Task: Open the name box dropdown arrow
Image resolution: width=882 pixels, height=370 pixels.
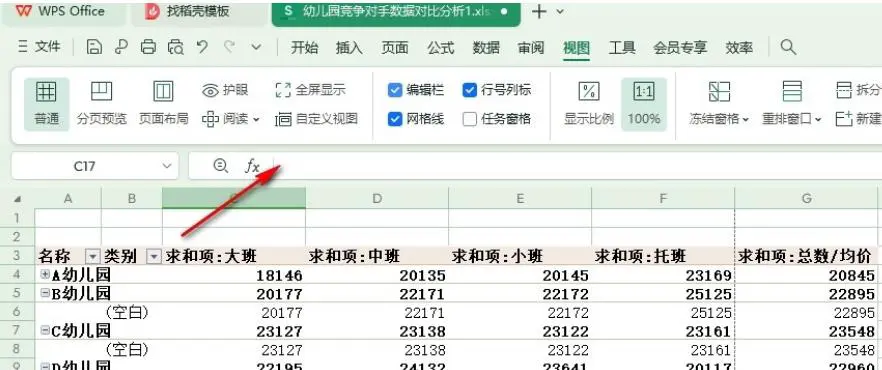Action: [x=166, y=166]
